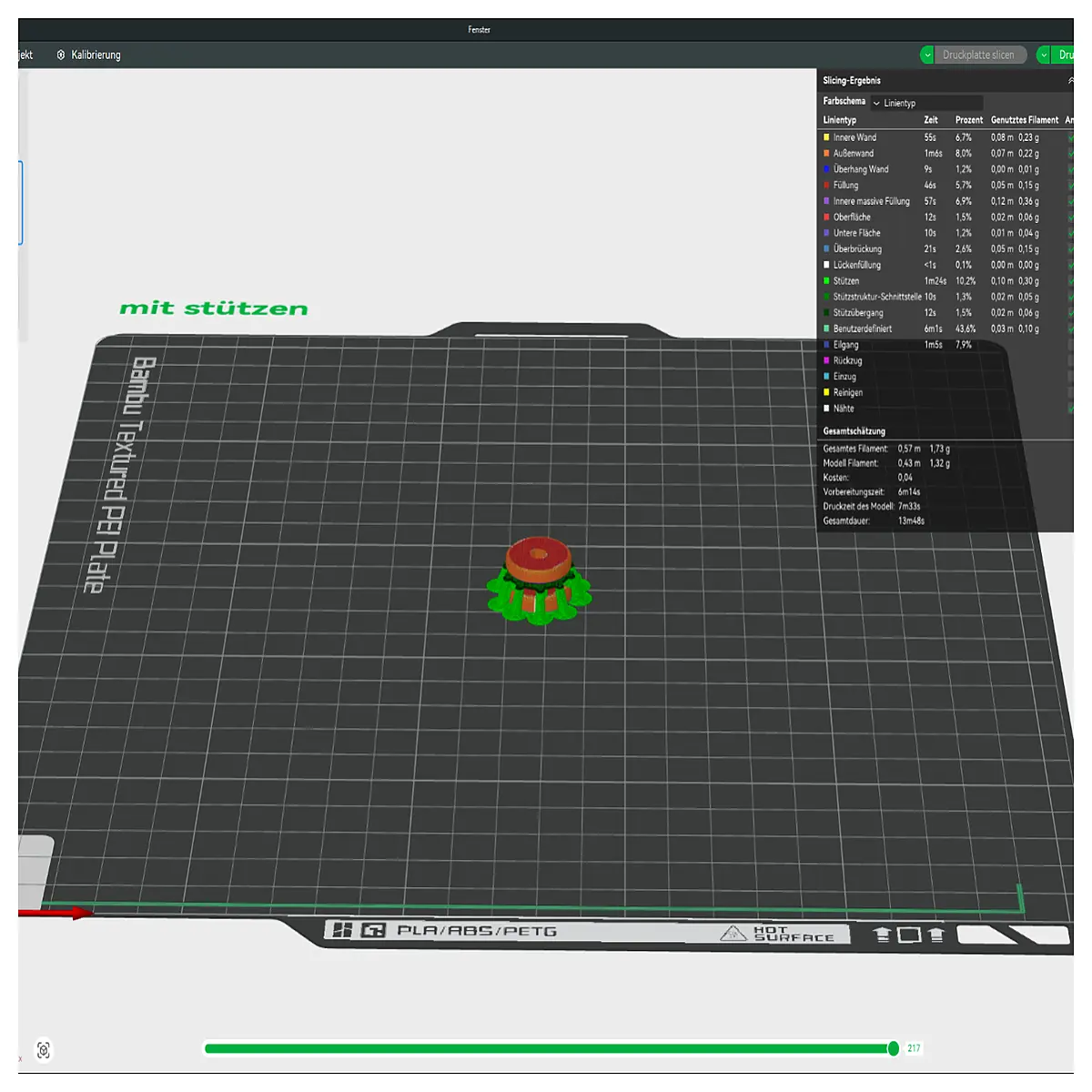
Task: Click the yellow Innere Wand color swatch
Action: tap(826, 137)
